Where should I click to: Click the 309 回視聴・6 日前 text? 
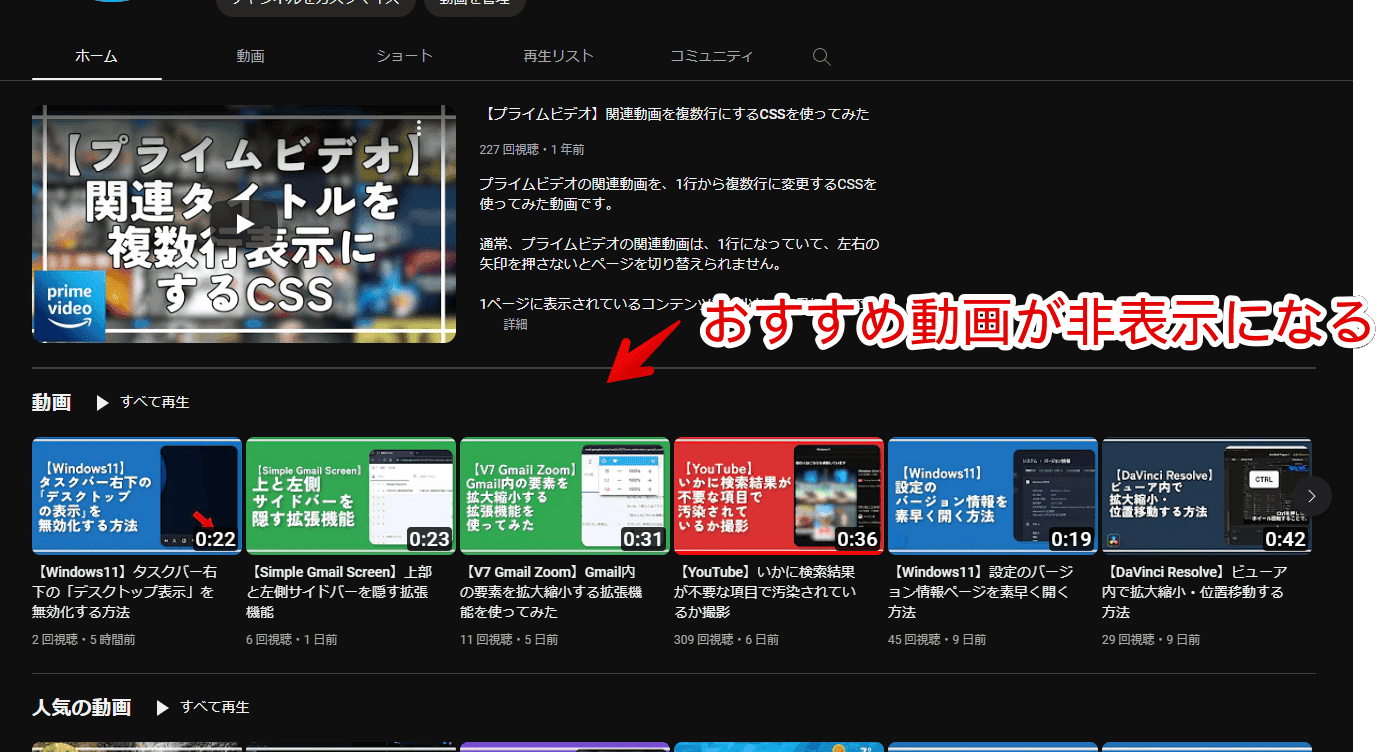(x=727, y=640)
